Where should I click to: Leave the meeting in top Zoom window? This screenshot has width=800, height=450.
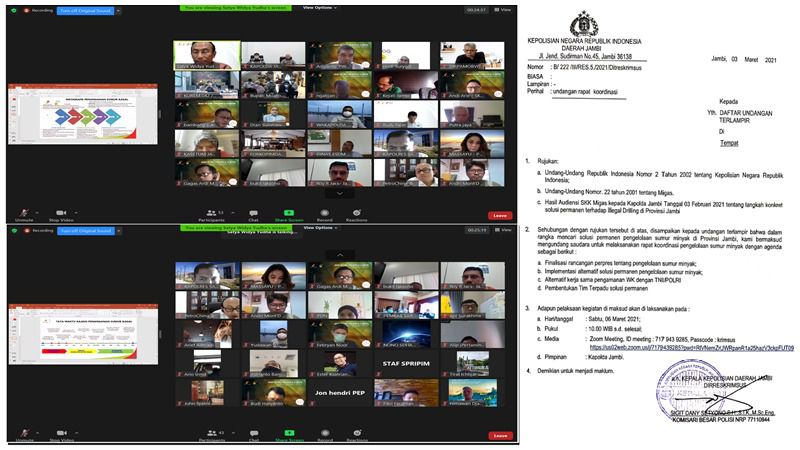click(x=498, y=215)
